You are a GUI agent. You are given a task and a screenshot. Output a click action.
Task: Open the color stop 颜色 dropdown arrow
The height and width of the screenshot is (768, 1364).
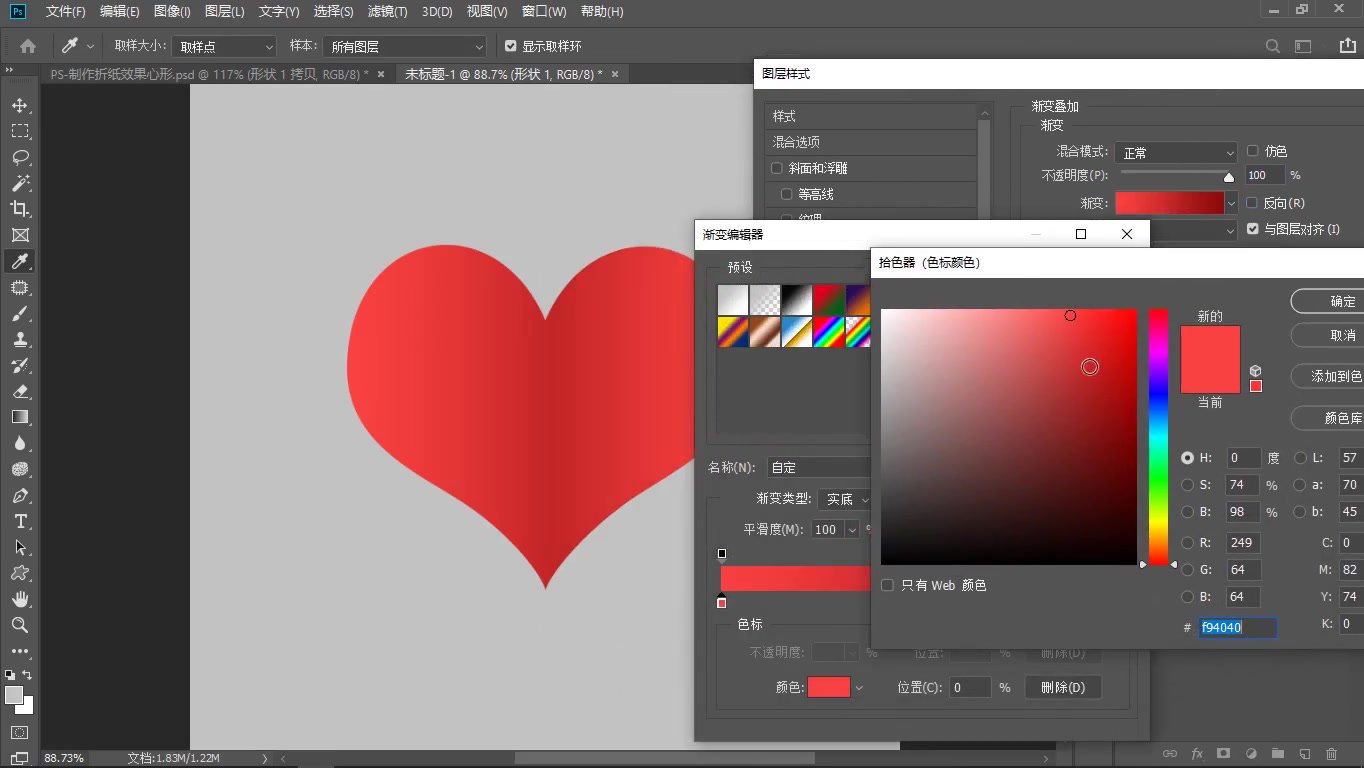point(858,688)
